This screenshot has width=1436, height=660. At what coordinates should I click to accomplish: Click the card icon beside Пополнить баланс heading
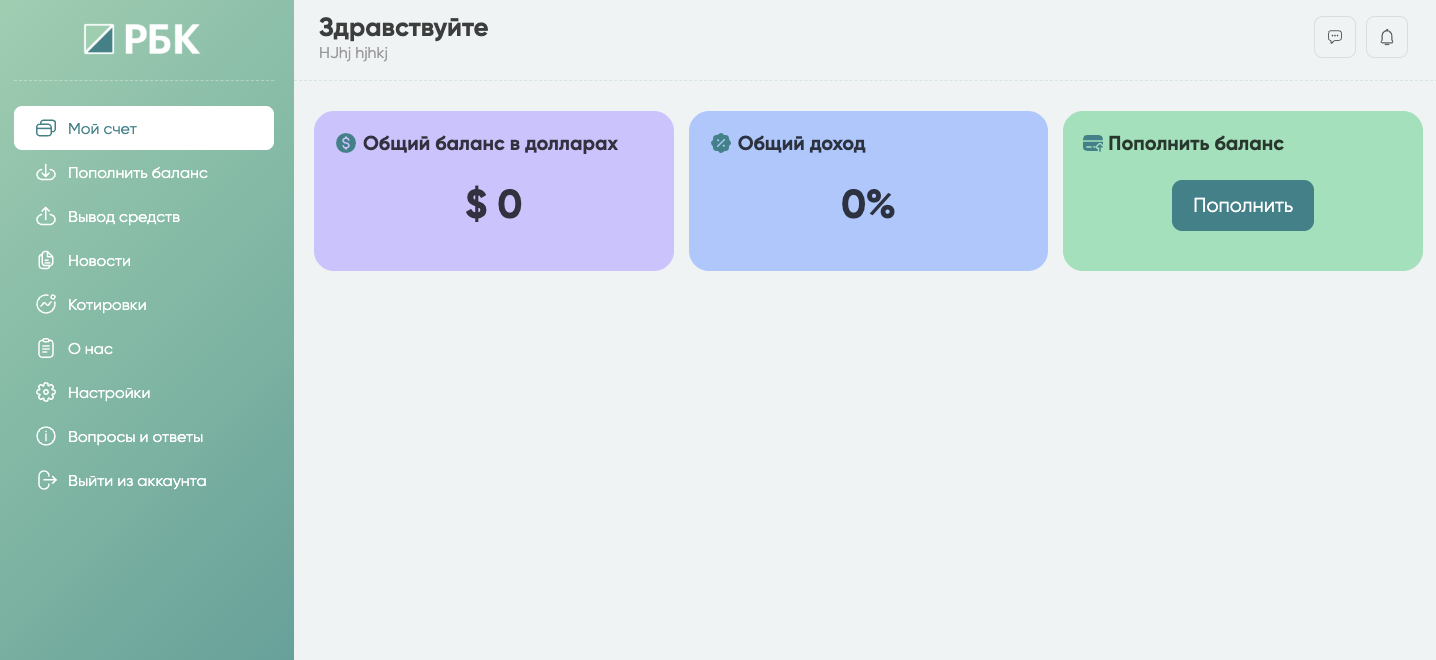1093,143
